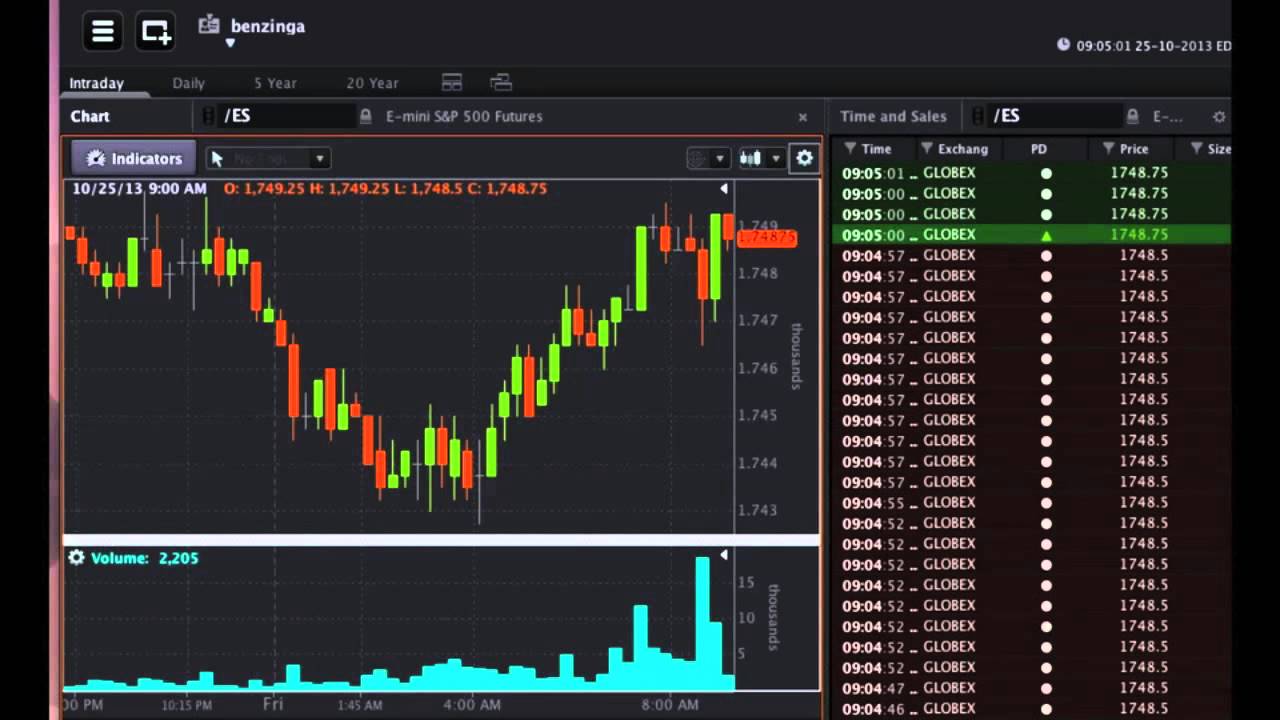This screenshot has height=720, width=1280.
Task: Click the Fri label on time axis
Action: 273,704
